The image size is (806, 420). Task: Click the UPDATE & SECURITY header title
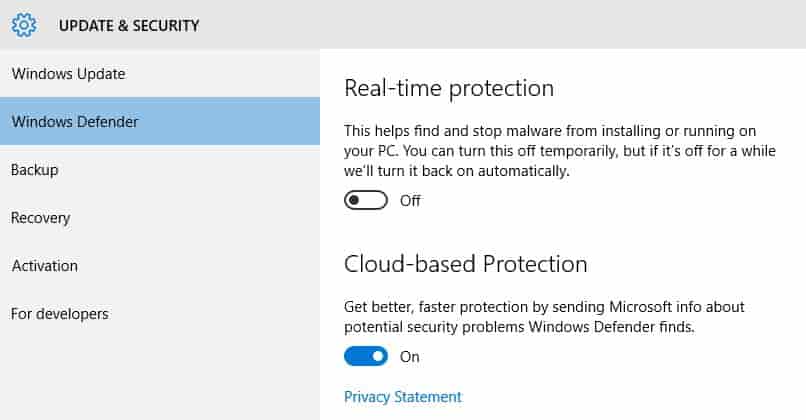pyautogui.click(x=129, y=26)
